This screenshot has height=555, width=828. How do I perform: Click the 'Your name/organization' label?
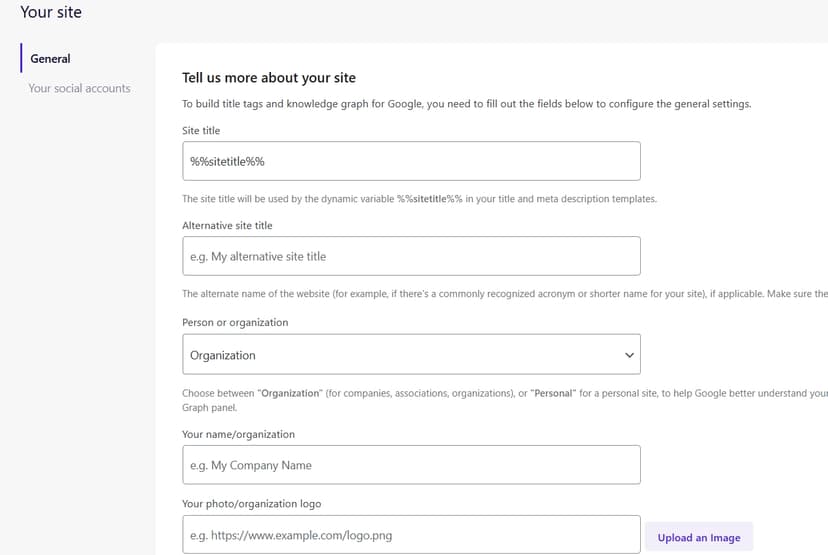238,435
